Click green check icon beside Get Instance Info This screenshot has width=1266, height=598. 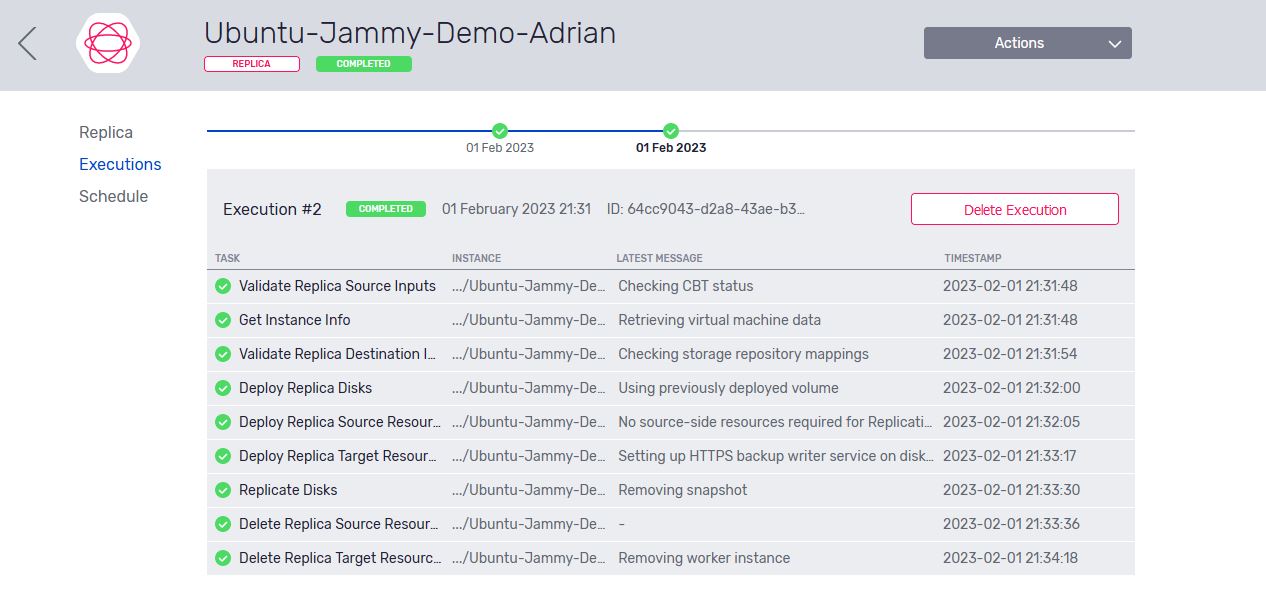223,320
